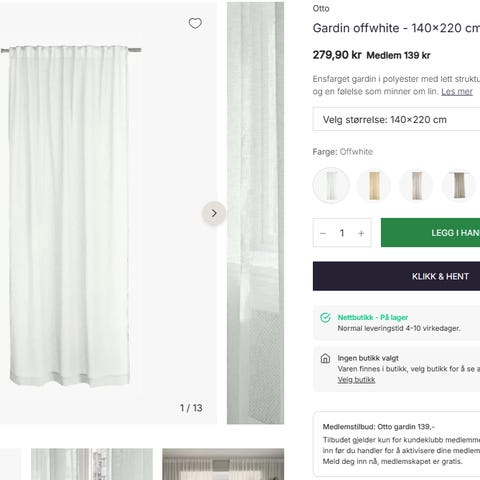Screen dimensions: 480x480
Task: Add item with LEGG I HANDLEKURV button
Action: (430, 233)
